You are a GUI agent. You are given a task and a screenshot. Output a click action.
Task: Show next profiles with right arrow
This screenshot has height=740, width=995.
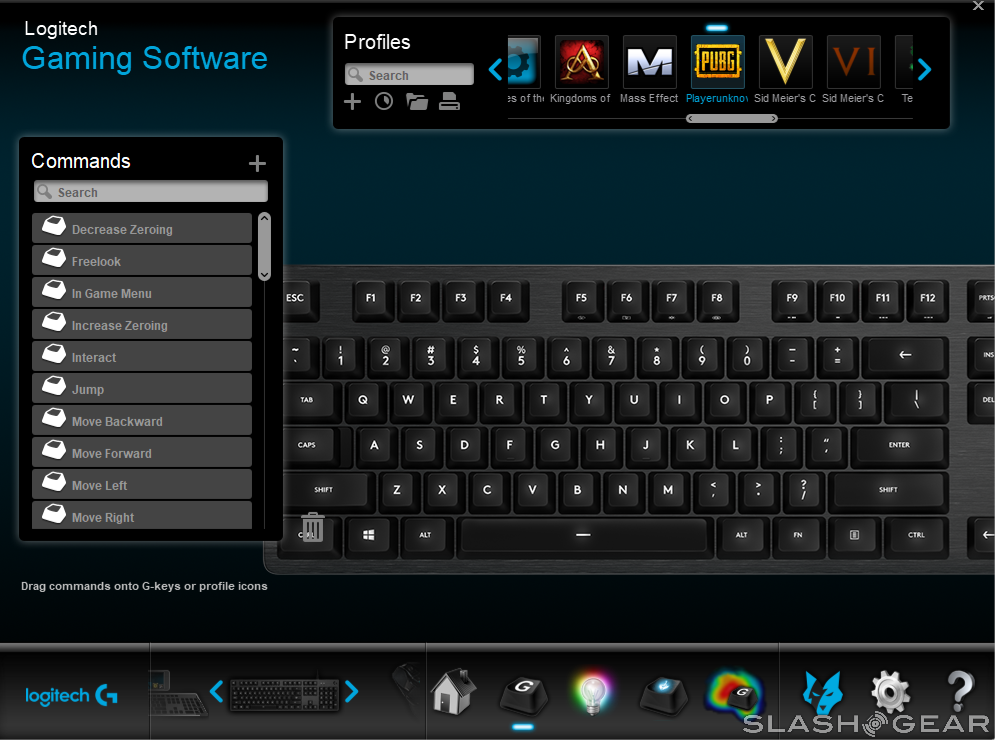[x=924, y=69]
